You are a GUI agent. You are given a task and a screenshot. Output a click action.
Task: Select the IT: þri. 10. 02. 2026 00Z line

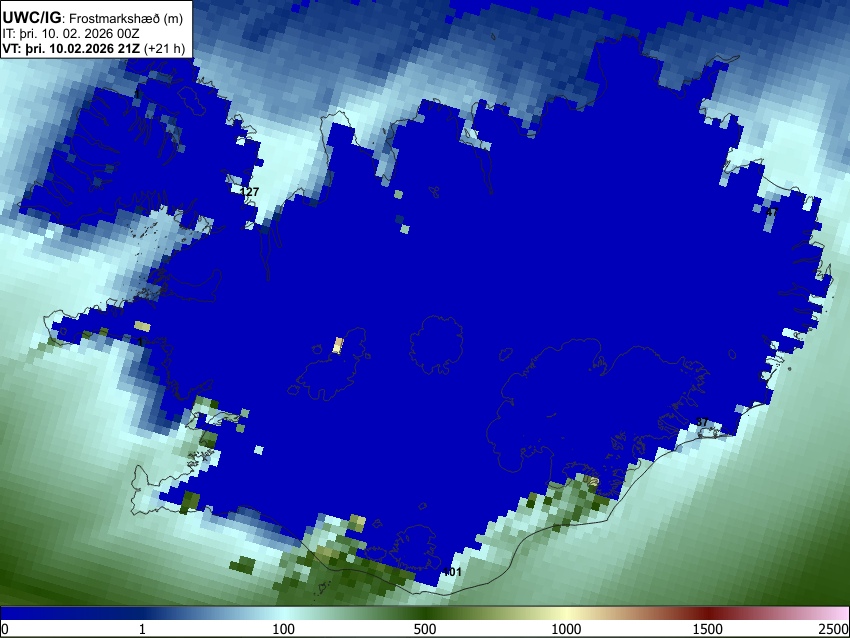click(x=70, y=34)
